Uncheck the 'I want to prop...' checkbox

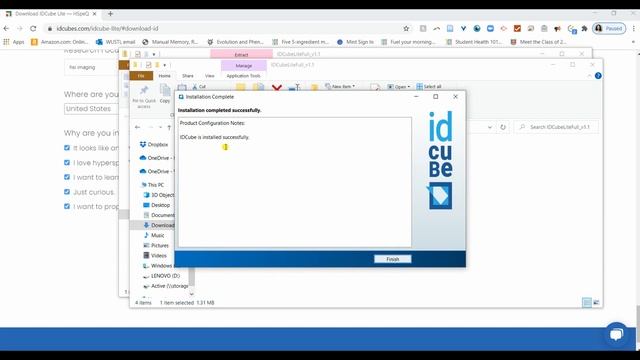pyautogui.click(x=67, y=207)
